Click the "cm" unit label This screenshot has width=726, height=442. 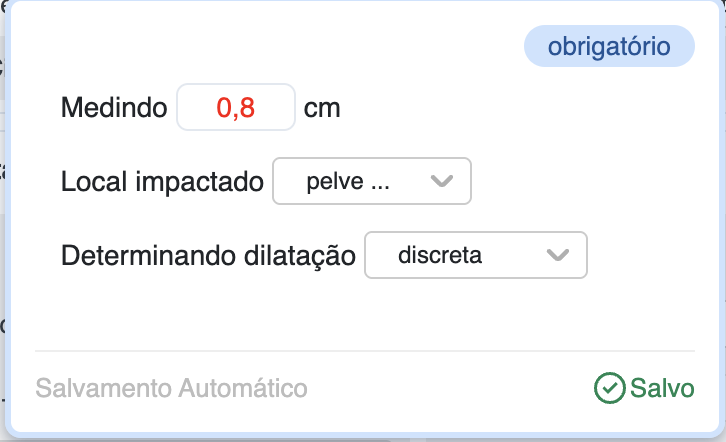[322, 107]
